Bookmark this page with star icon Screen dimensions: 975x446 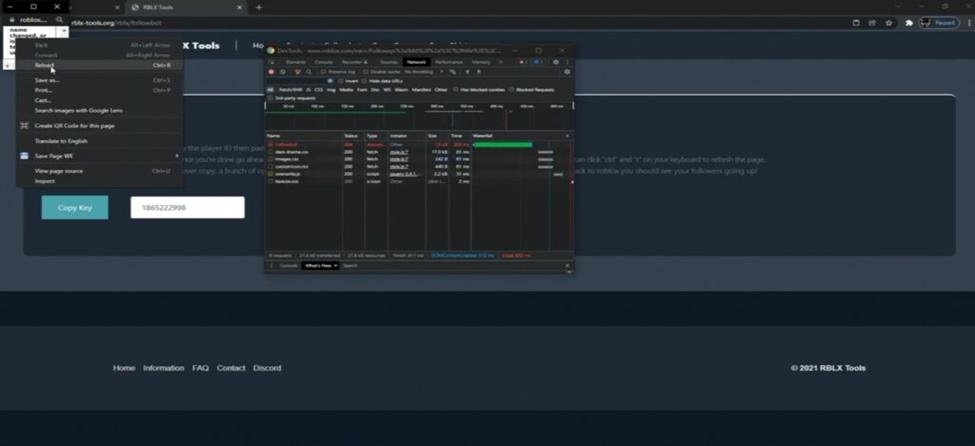point(888,22)
